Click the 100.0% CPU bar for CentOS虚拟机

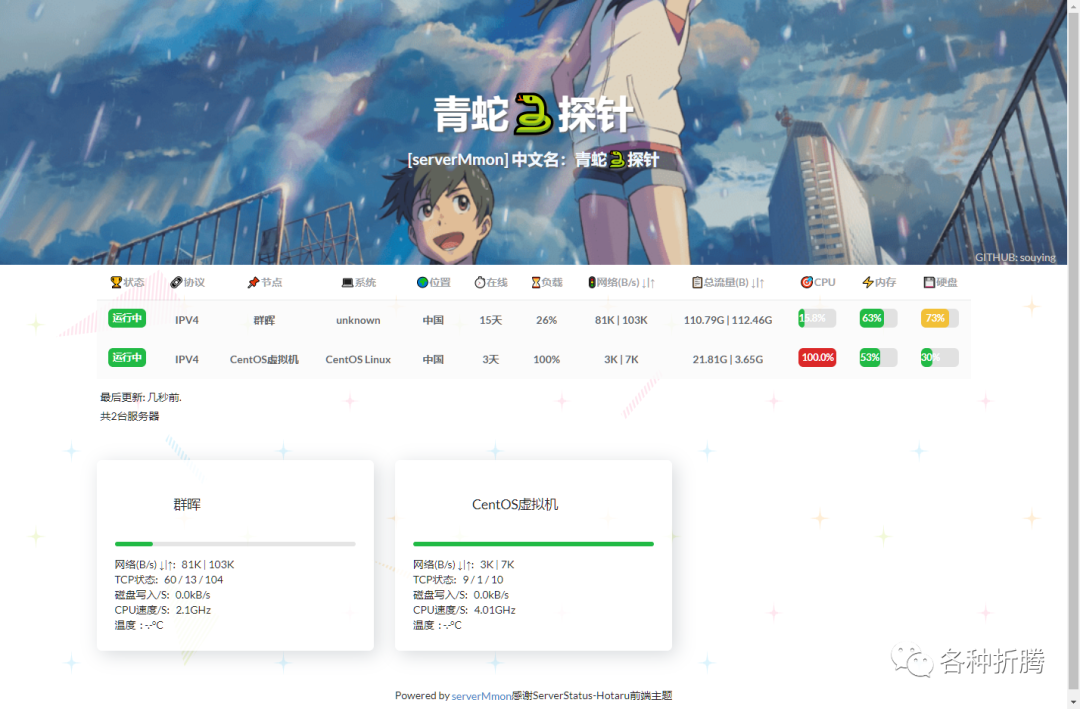click(x=817, y=358)
